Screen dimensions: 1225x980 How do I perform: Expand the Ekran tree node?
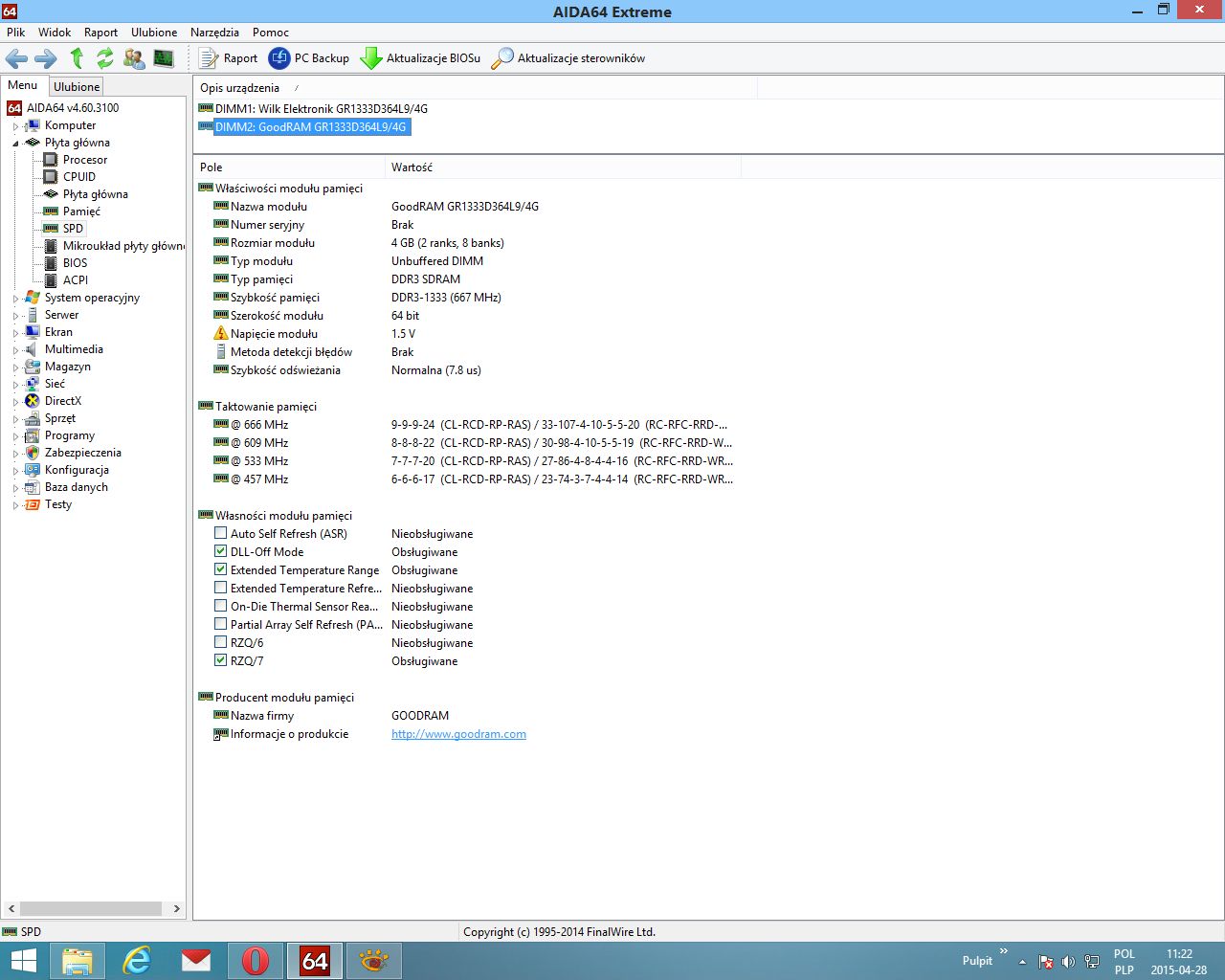click(x=15, y=333)
